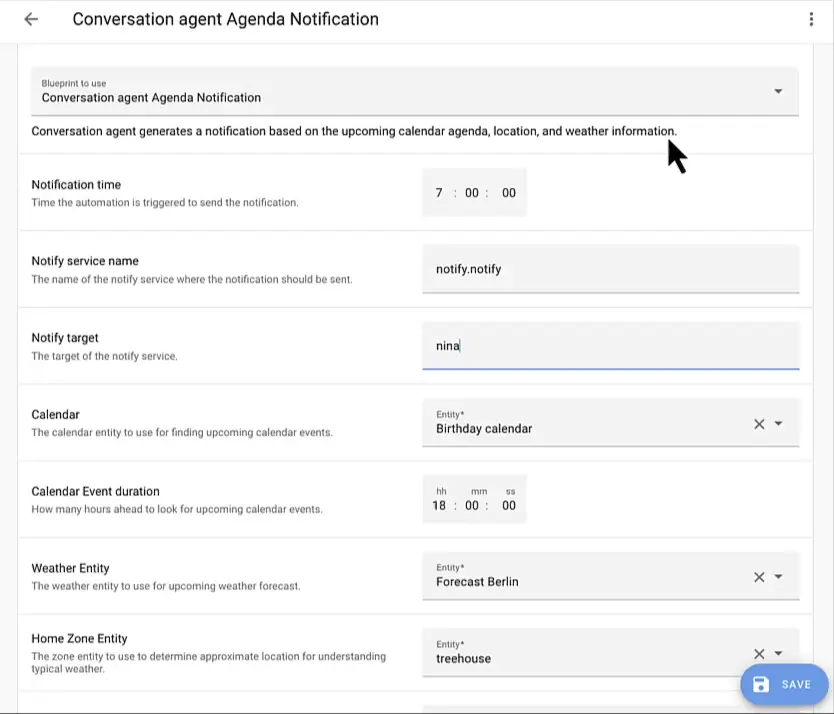Open the three-dot overflow menu
The image size is (834, 714).
(811, 19)
